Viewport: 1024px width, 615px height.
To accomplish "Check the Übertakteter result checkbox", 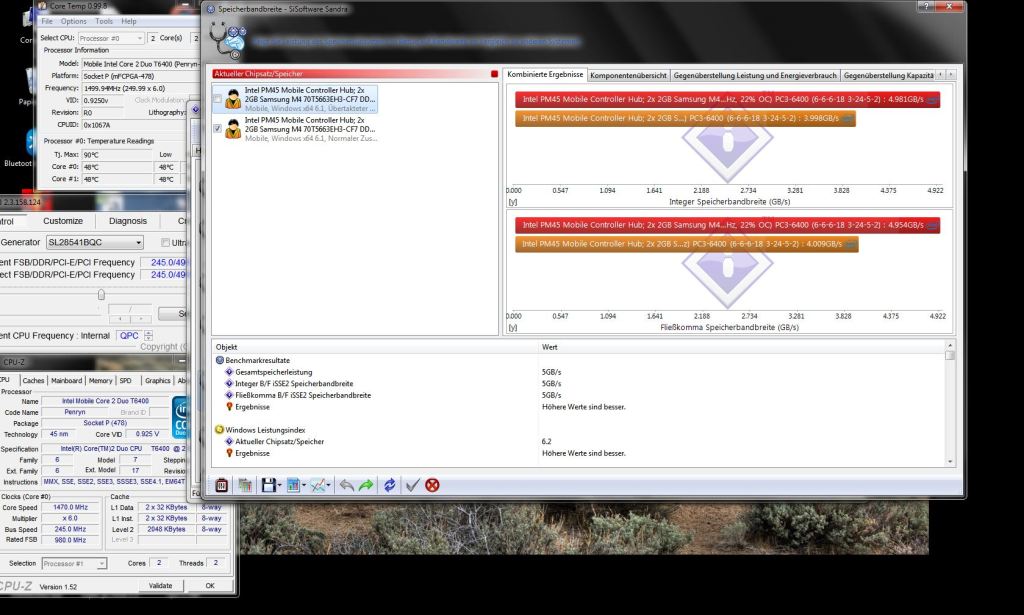I will pyautogui.click(x=217, y=99).
